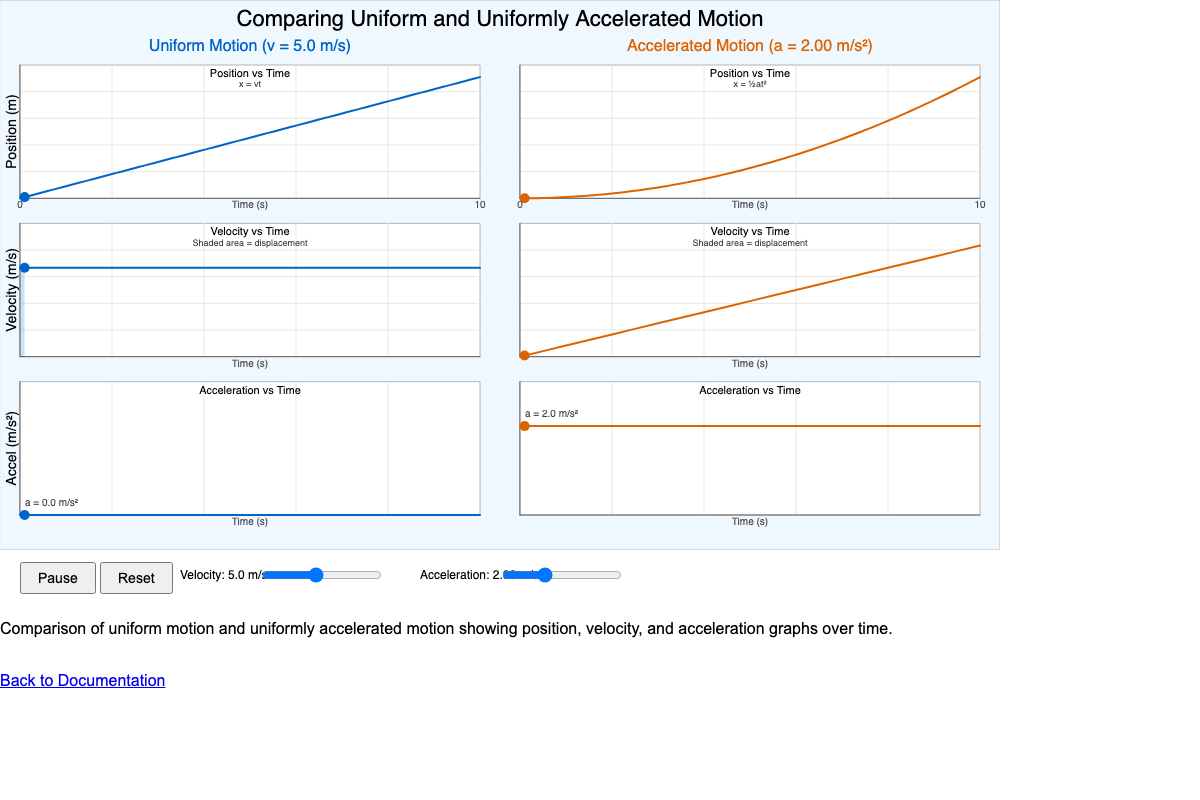Click the Acceleration slider handle
Image resolution: width=1200 pixels, height=800 pixels.
(544, 575)
